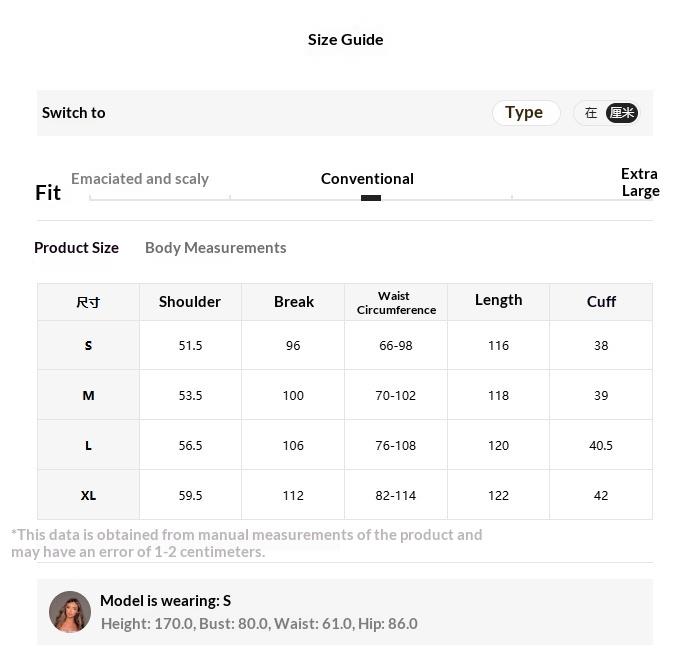The width and height of the screenshot is (686, 666).
Task: Click the Shoulder column header
Action: pos(190,301)
